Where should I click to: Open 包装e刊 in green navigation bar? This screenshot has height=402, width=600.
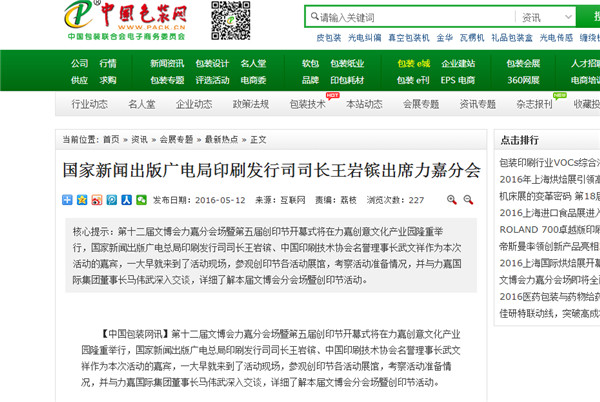[x=413, y=80]
